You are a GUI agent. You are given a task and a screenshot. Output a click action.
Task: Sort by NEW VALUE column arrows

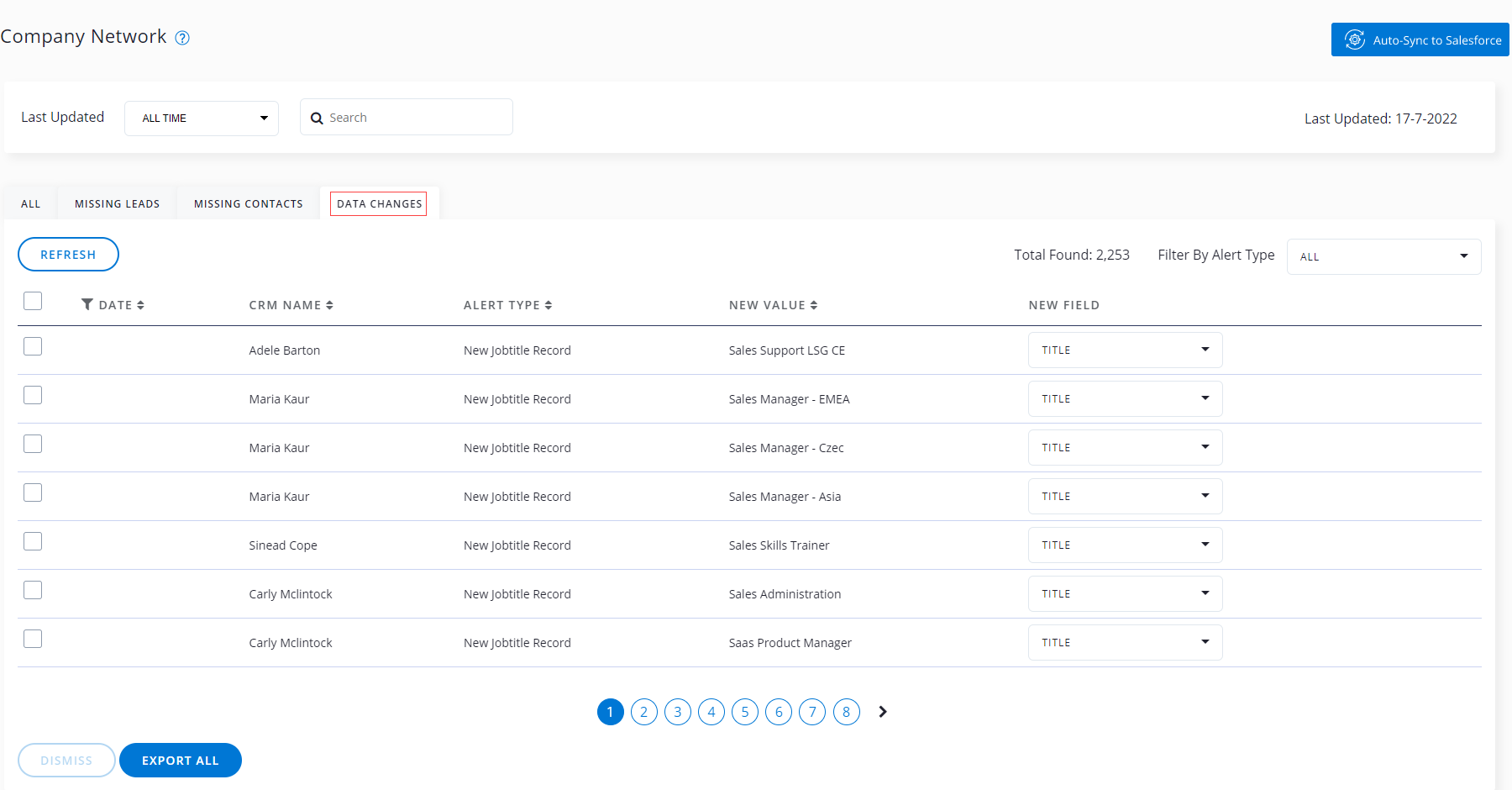point(814,305)
